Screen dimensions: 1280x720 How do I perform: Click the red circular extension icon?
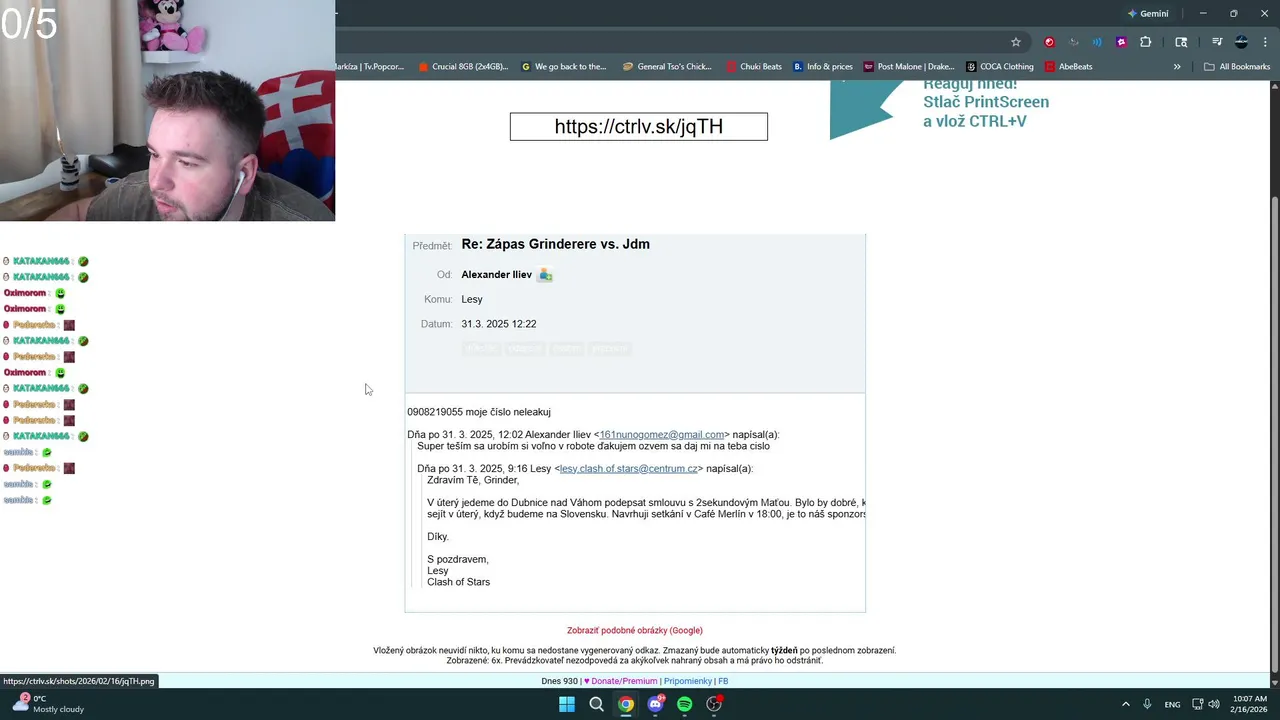1049,42
